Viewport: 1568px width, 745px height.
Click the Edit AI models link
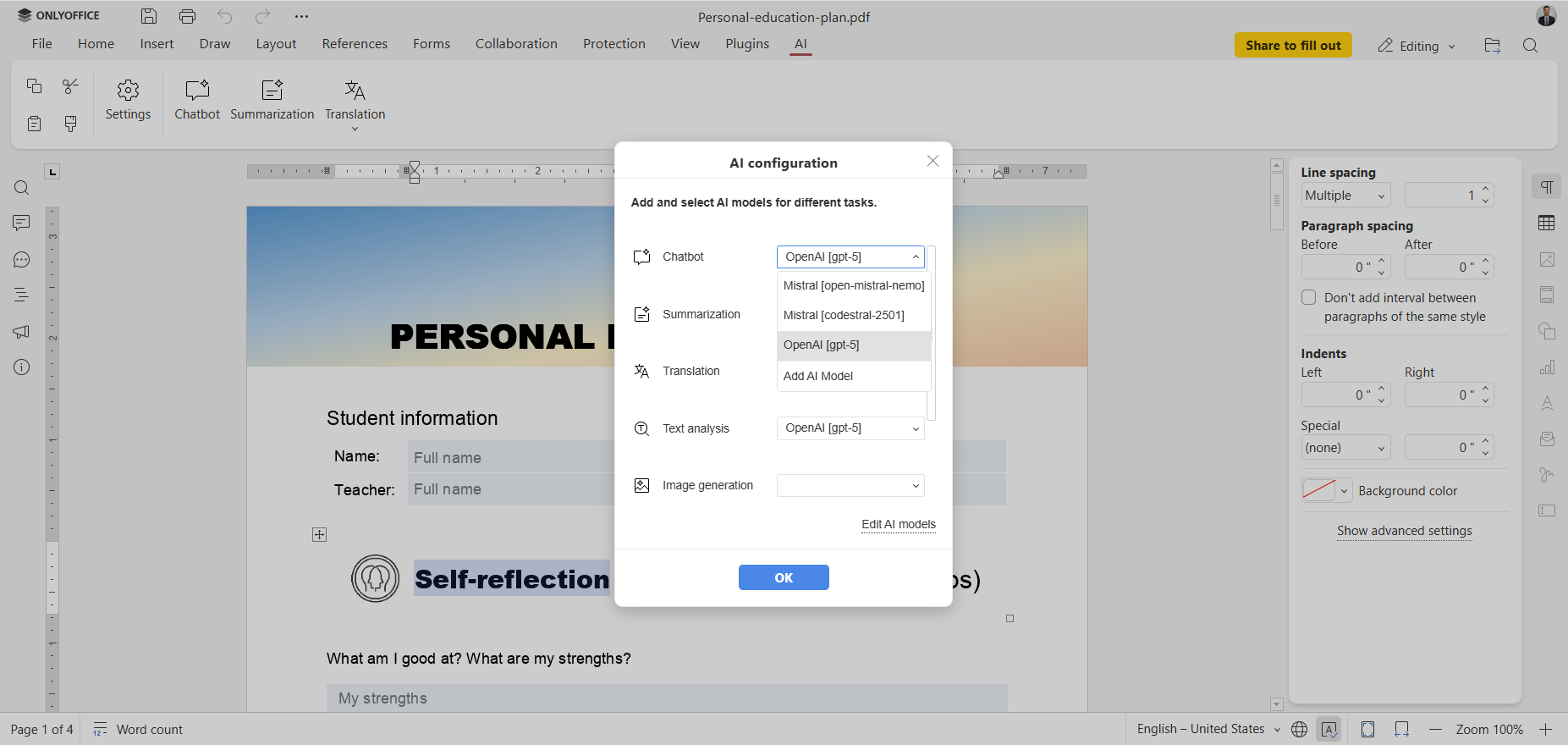(x=899, y=524)
